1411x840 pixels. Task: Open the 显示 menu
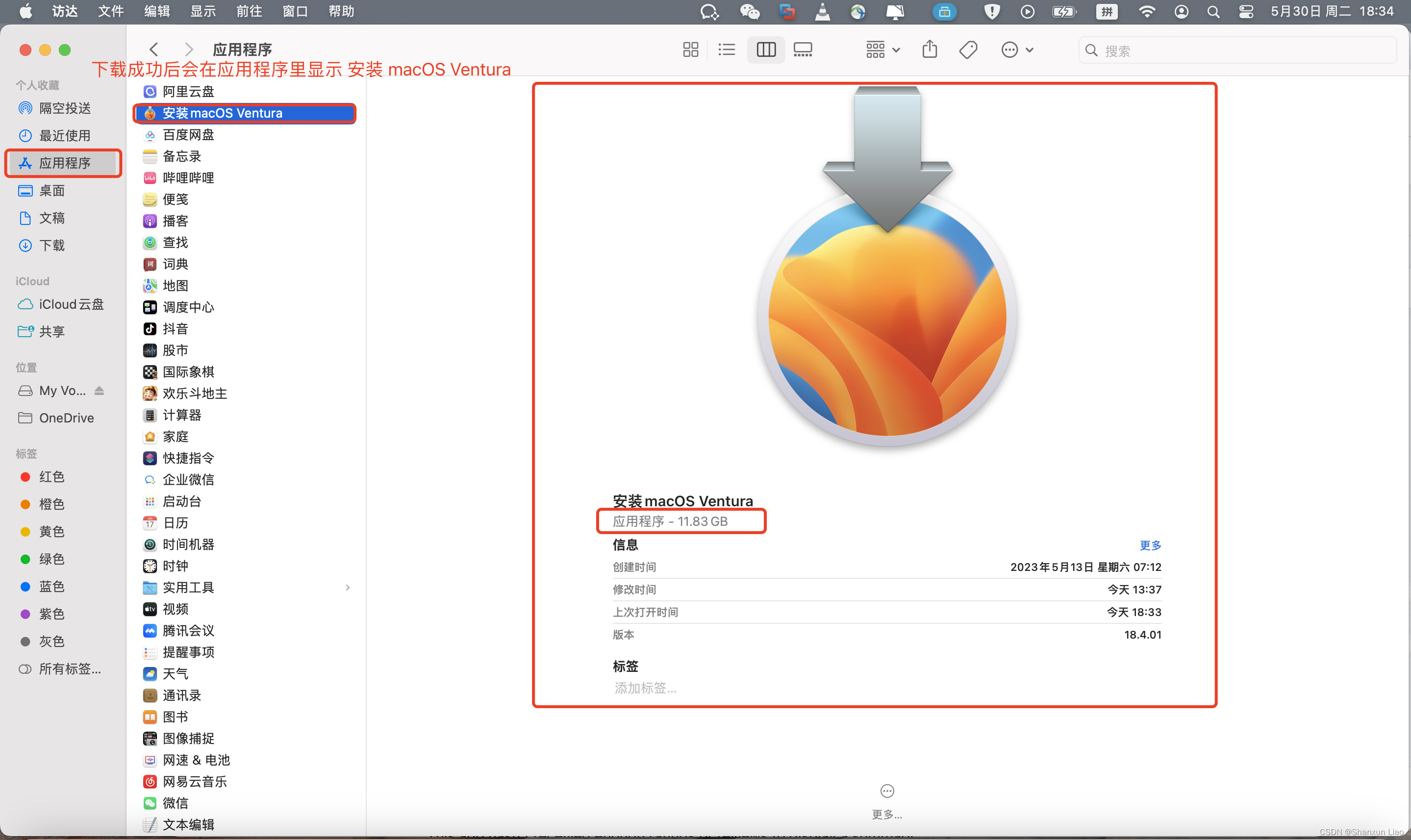click(x=202, y=11)
